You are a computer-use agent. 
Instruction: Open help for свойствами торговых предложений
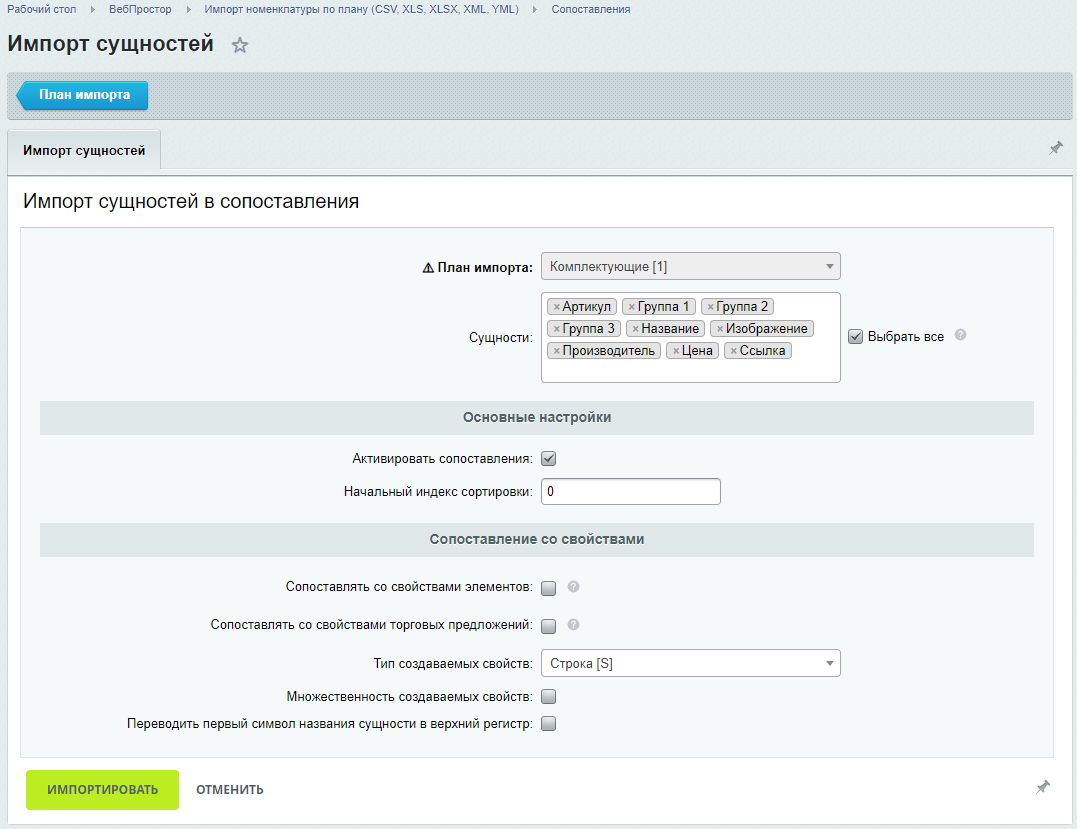[x=574, y=624]
